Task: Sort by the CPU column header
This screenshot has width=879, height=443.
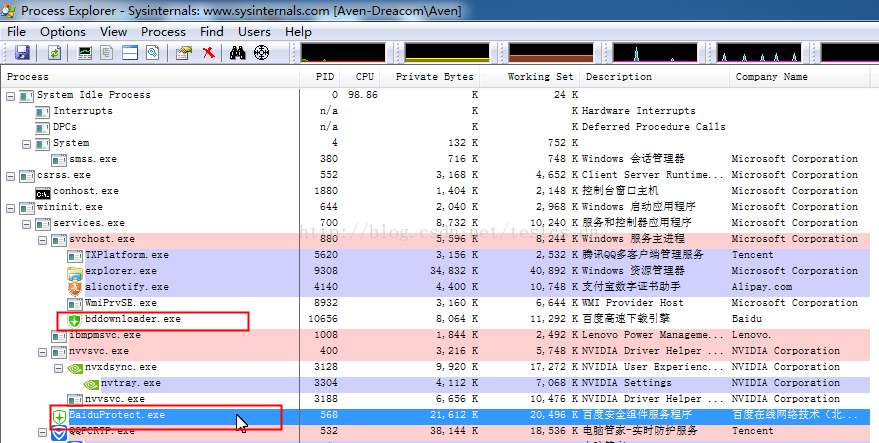Action: coord(361,77)
